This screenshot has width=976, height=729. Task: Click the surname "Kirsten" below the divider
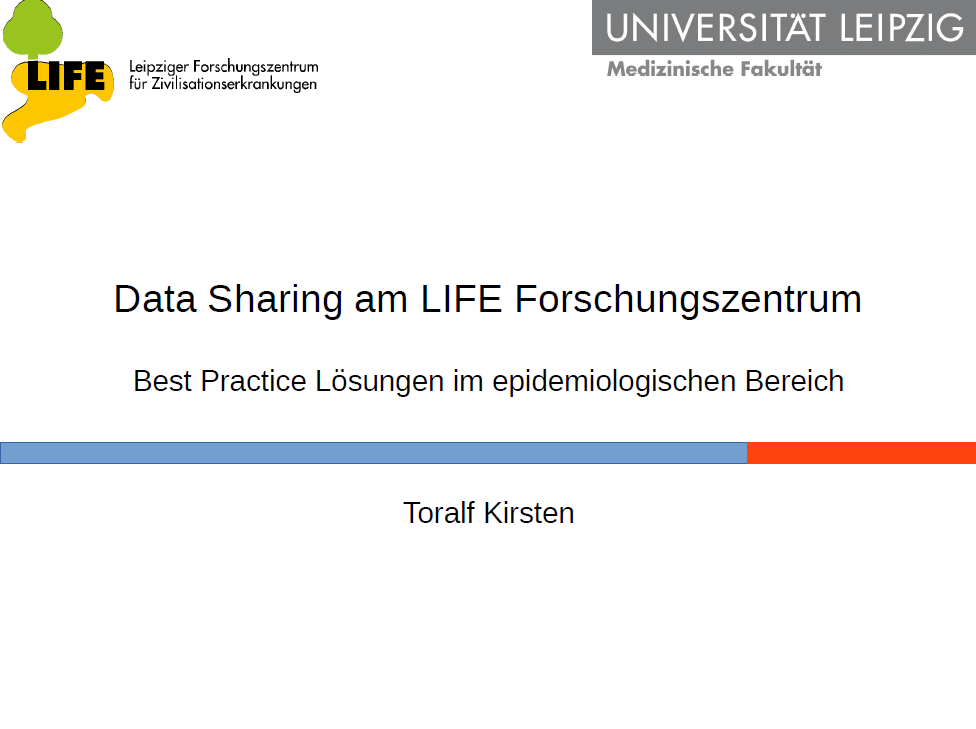pyautogui.click(x=529, y=513)
